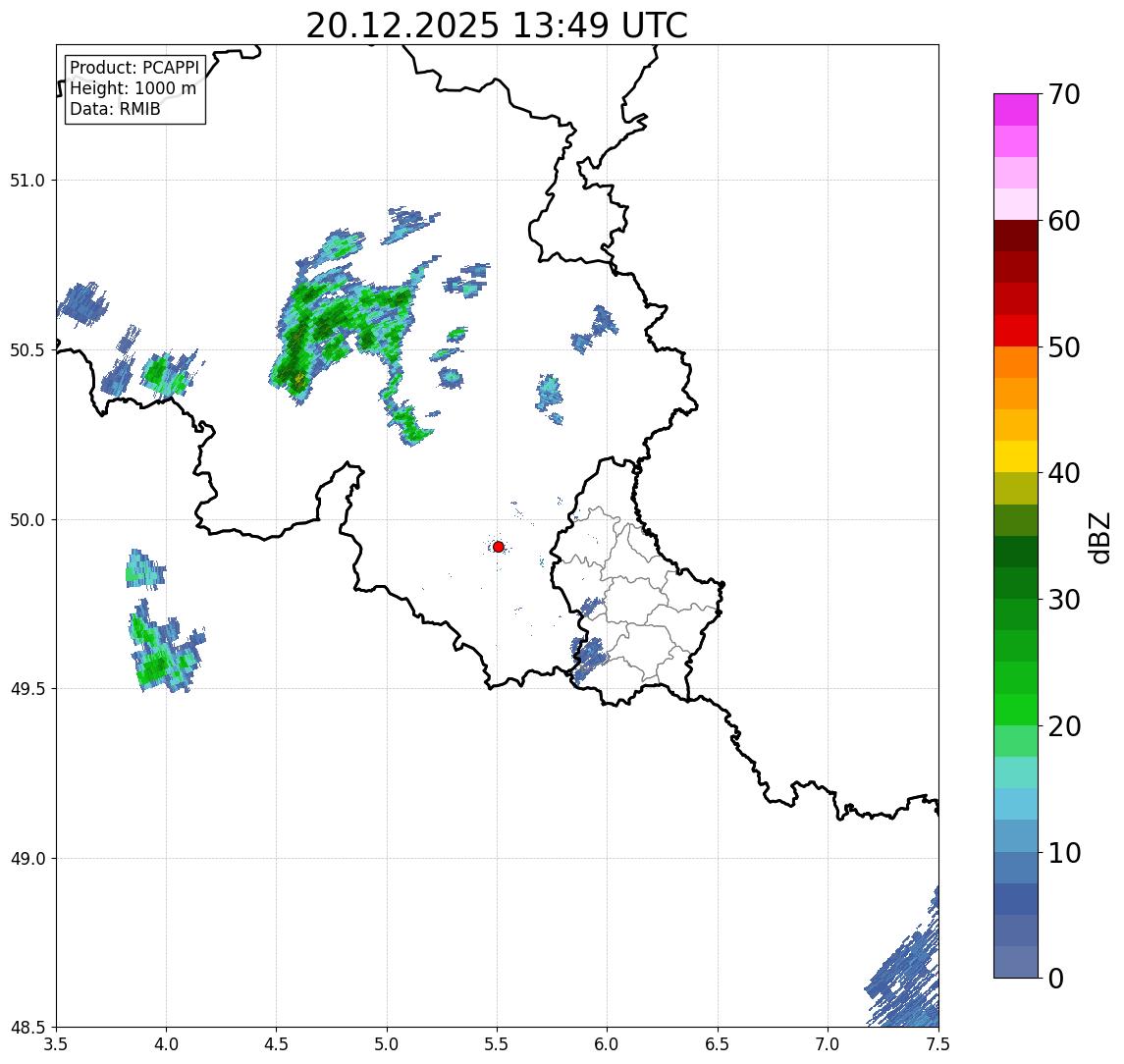
Task: Click the red radar location marker
Action: pyautogui.click(x=499, y=547)
